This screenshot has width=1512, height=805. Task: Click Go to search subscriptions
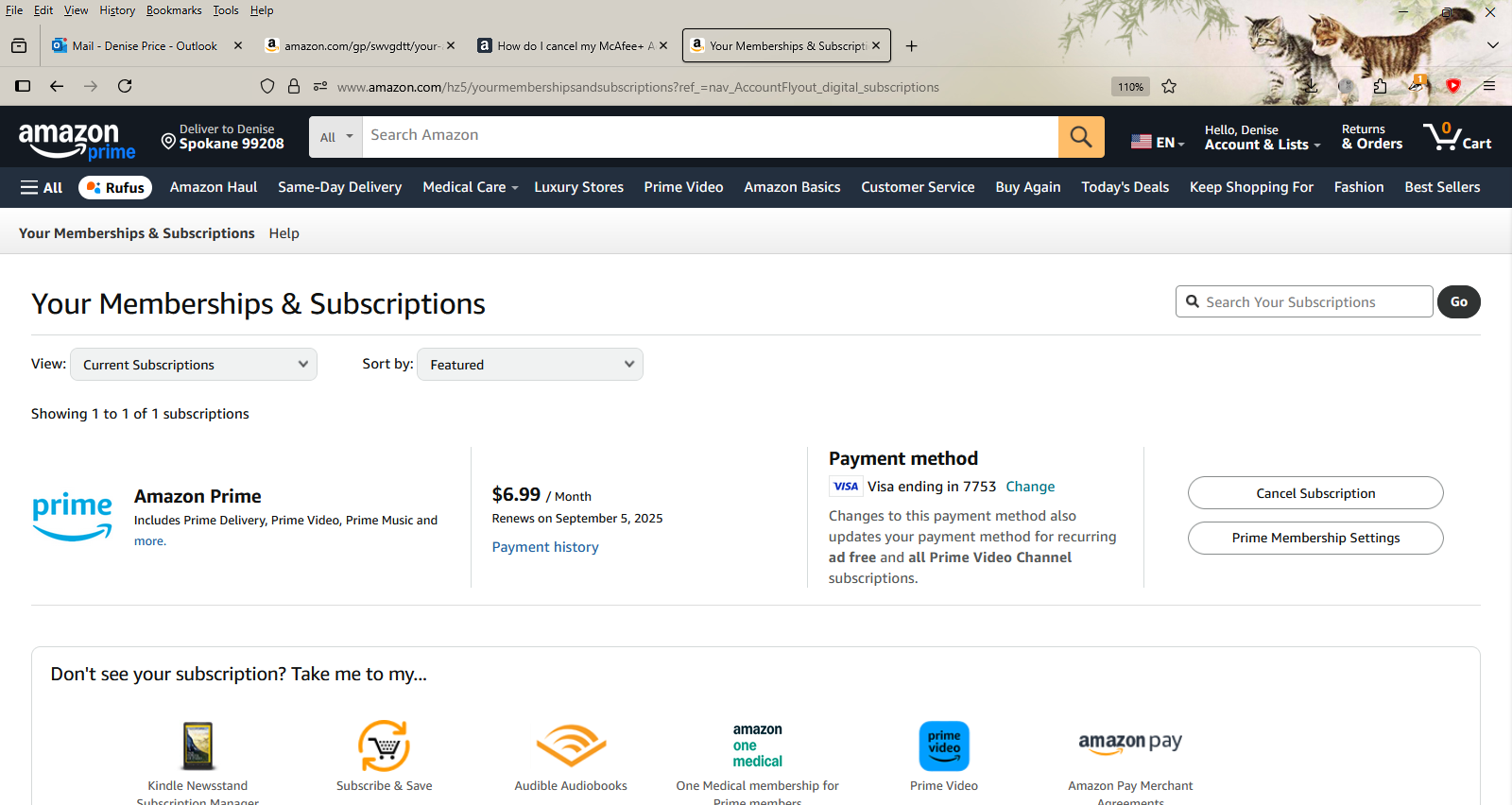1459,302
